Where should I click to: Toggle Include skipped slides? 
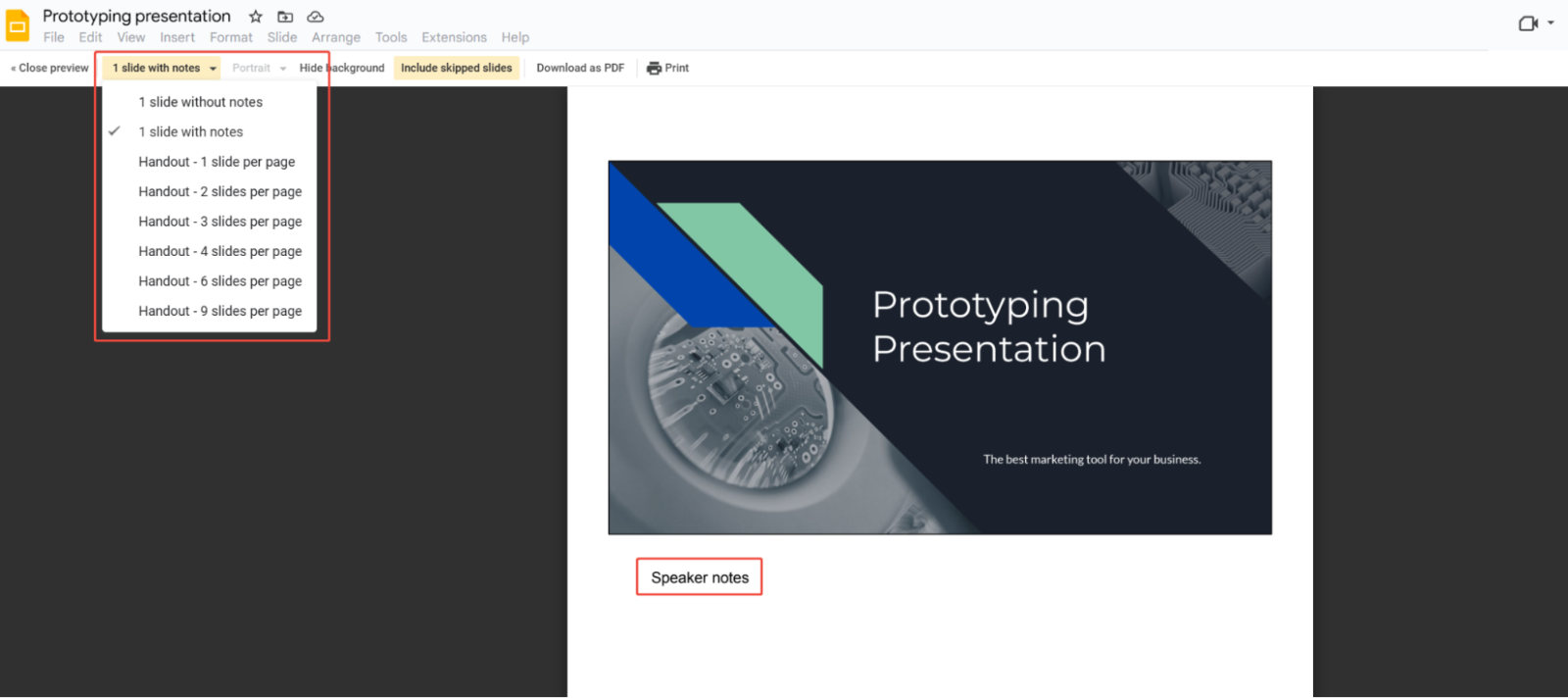(457, 68)
